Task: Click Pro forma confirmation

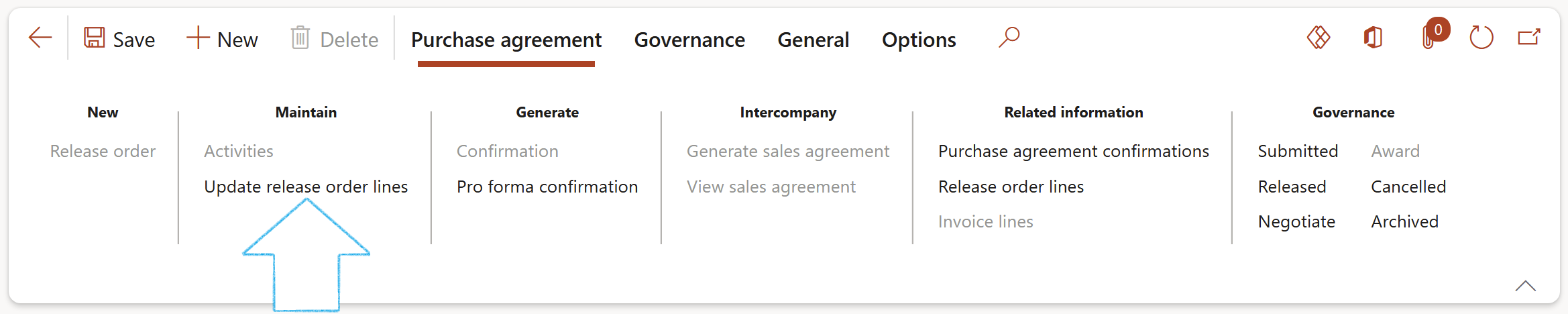Action: (547, 187)
